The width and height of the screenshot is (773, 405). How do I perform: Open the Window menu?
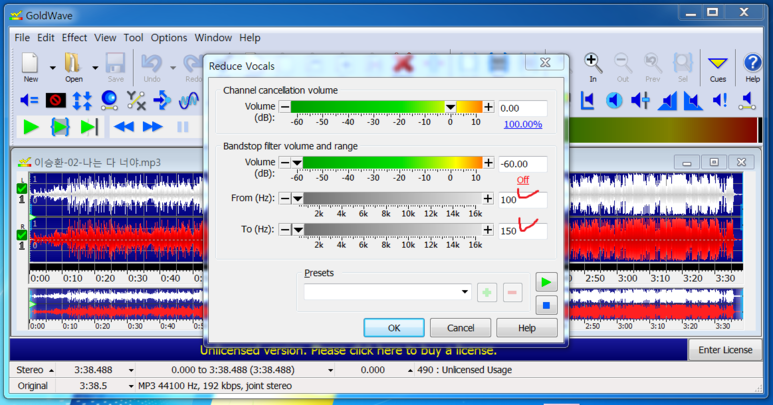213,37
